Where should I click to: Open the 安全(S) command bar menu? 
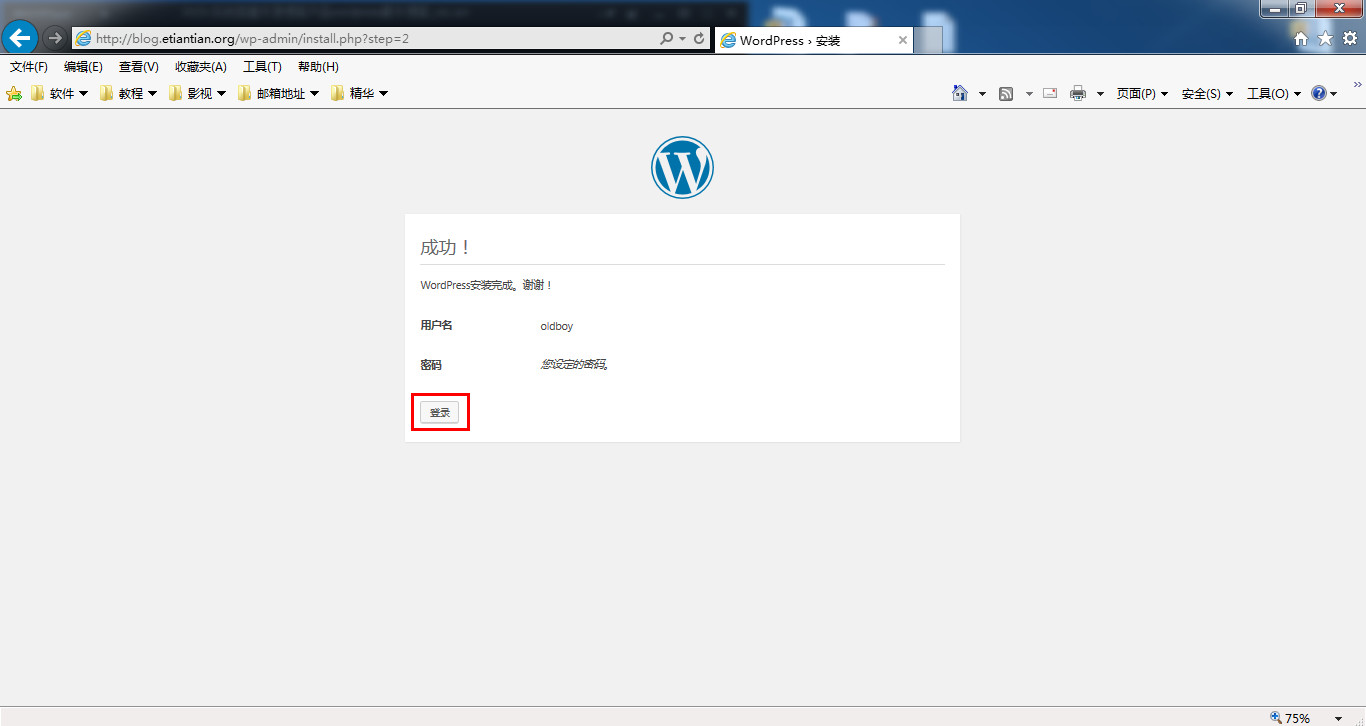(1207, 93)
